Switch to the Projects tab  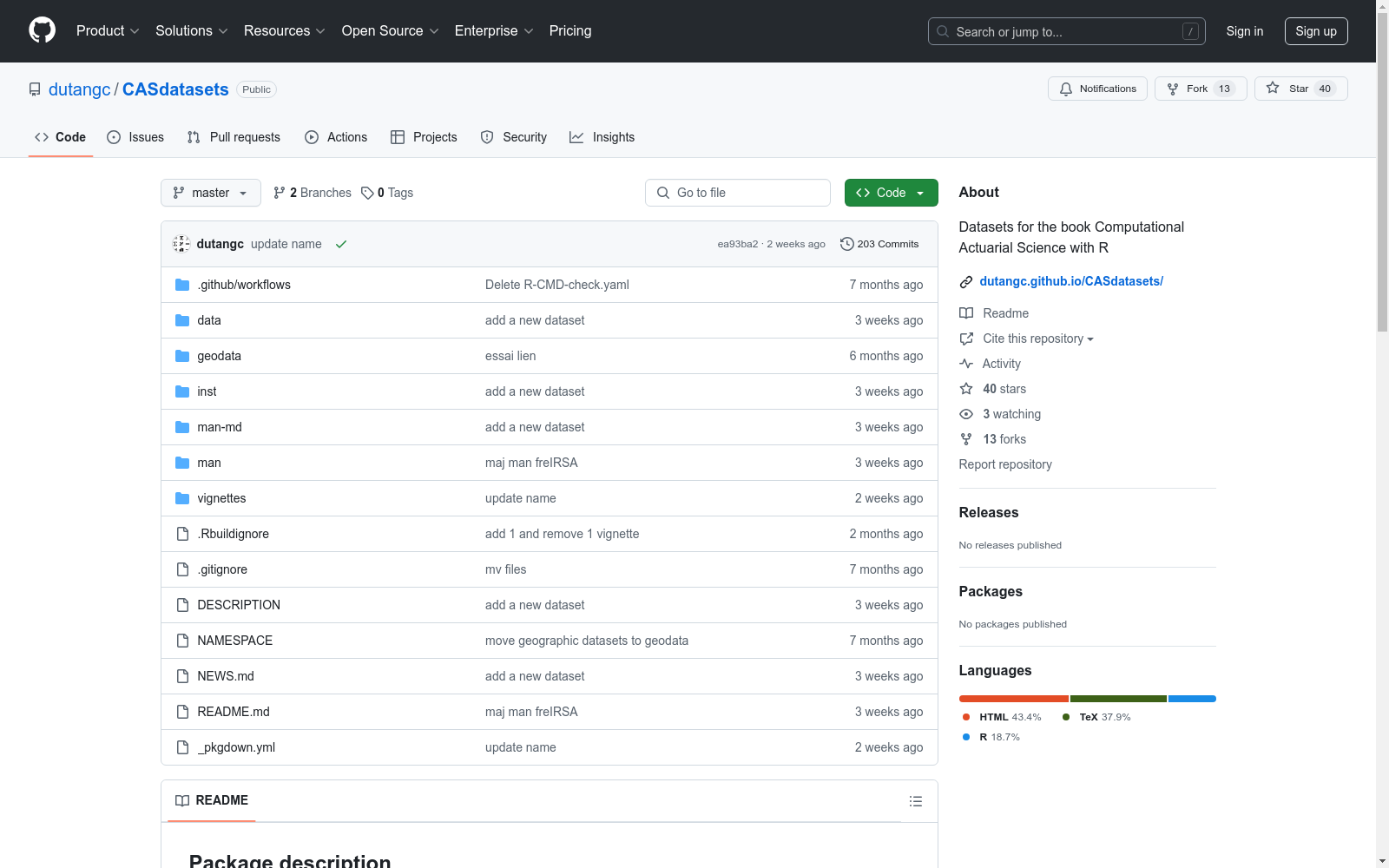click(424, 137)
